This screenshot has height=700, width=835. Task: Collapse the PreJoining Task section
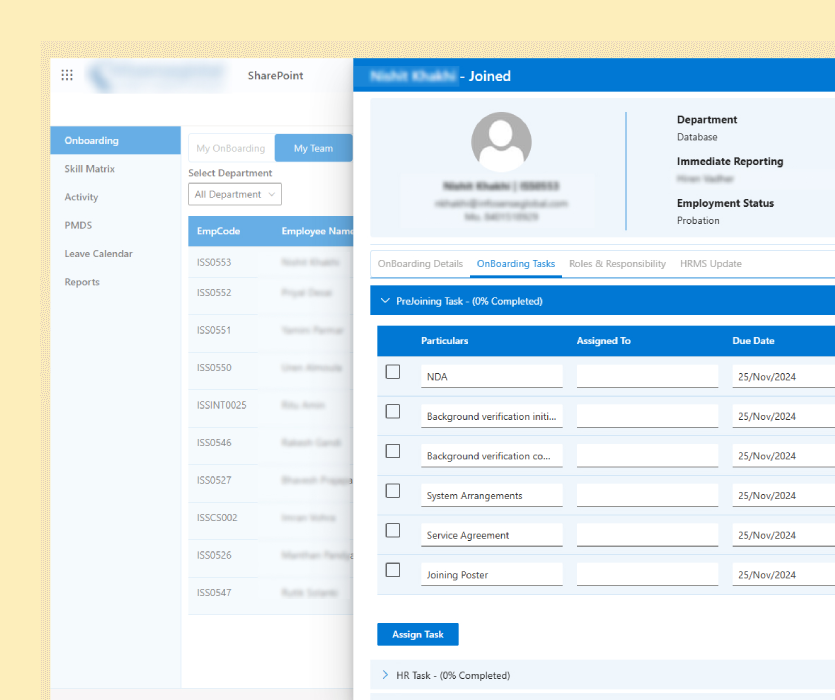[386, 301]
